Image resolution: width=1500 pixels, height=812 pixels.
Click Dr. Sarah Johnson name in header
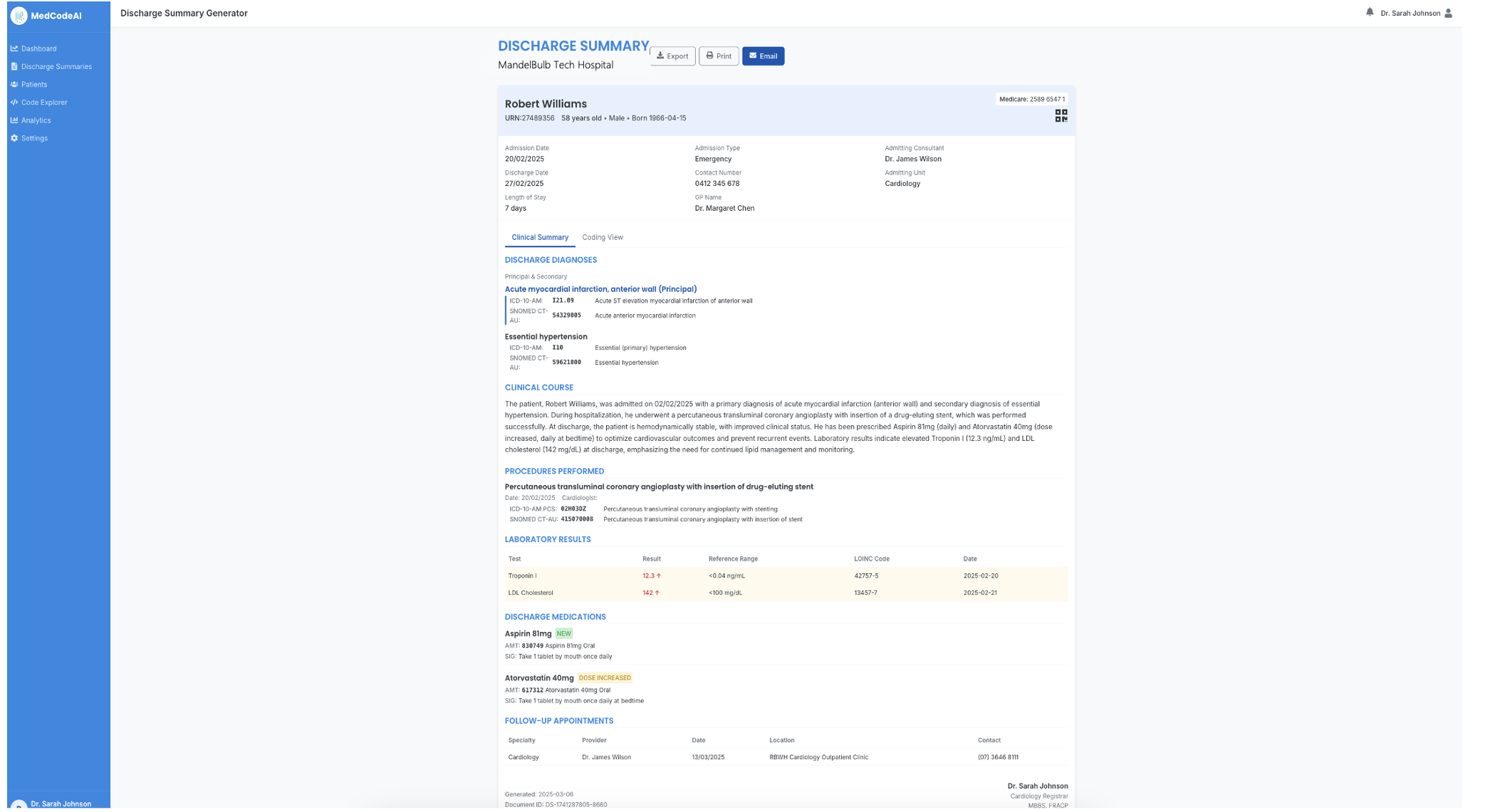[x=1410, y=14]
